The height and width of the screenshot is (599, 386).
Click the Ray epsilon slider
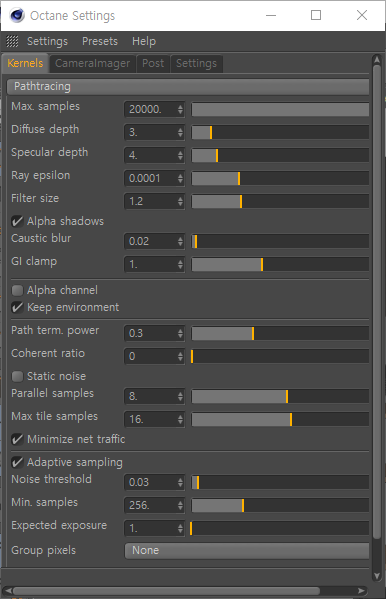pyautogui.click(x=280, y=178)
